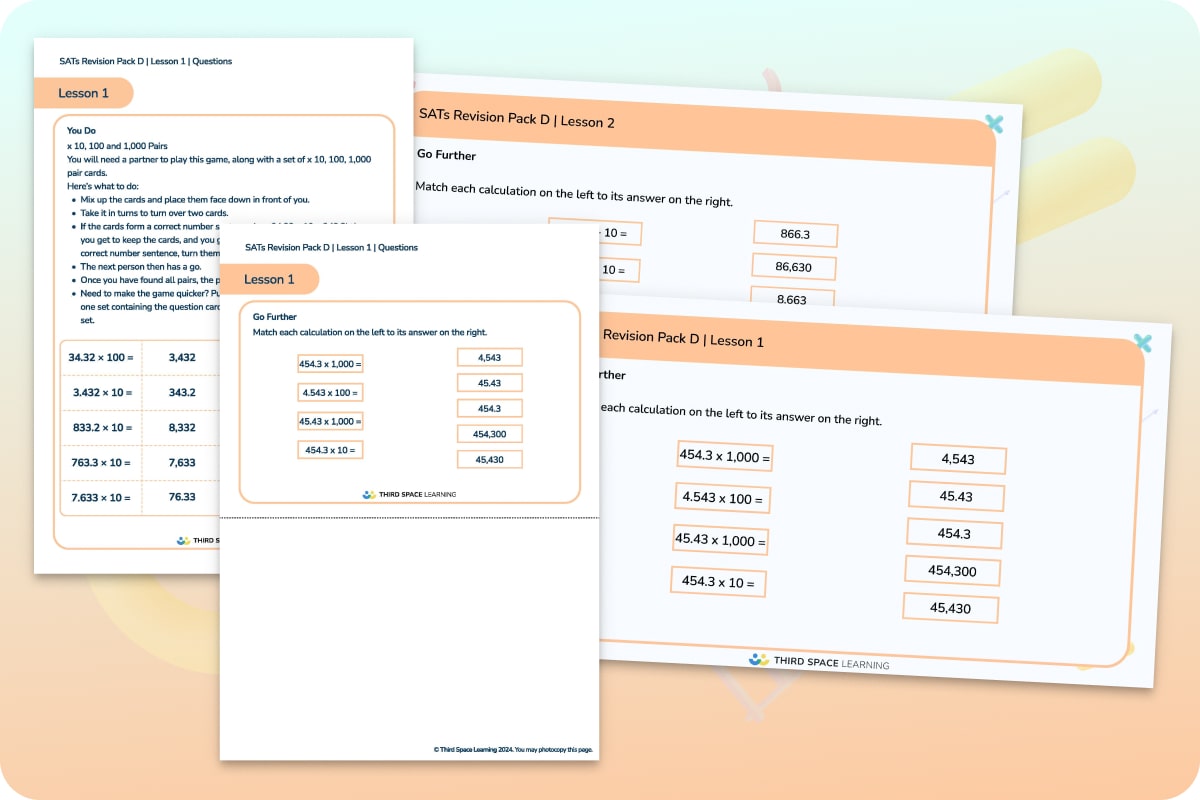Expand the '4.543 x 100 =' calculation box
The width and height of the screenshot is (1200, 800).
[722, 498]
